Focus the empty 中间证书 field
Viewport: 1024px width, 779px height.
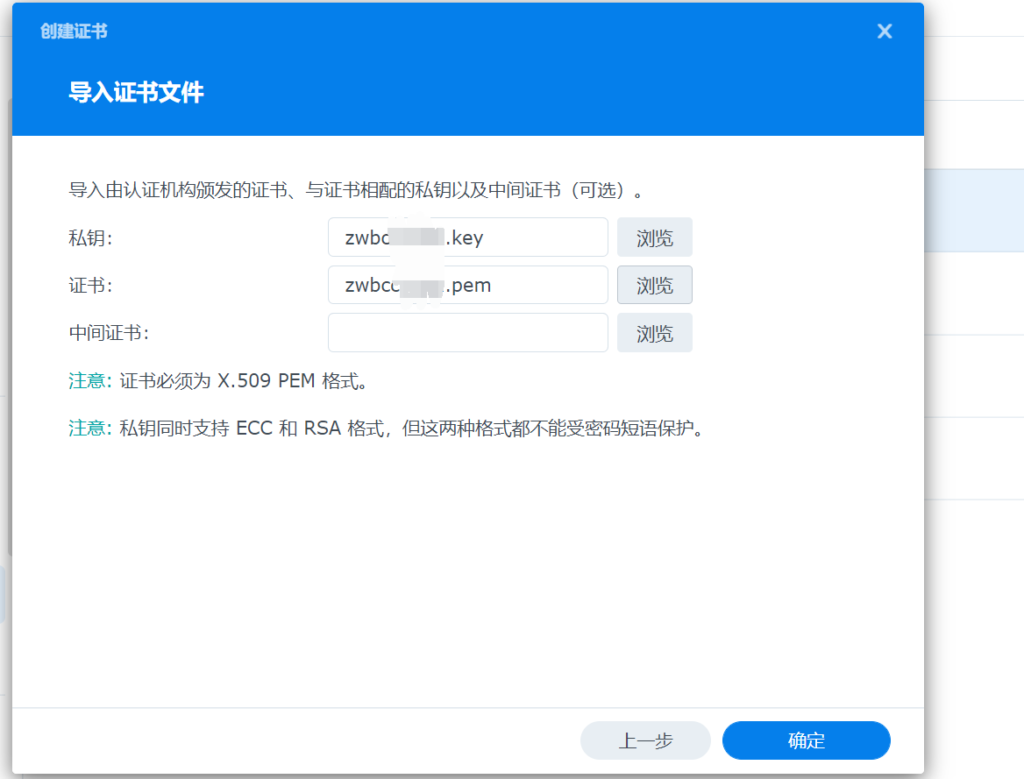point(467,333)
